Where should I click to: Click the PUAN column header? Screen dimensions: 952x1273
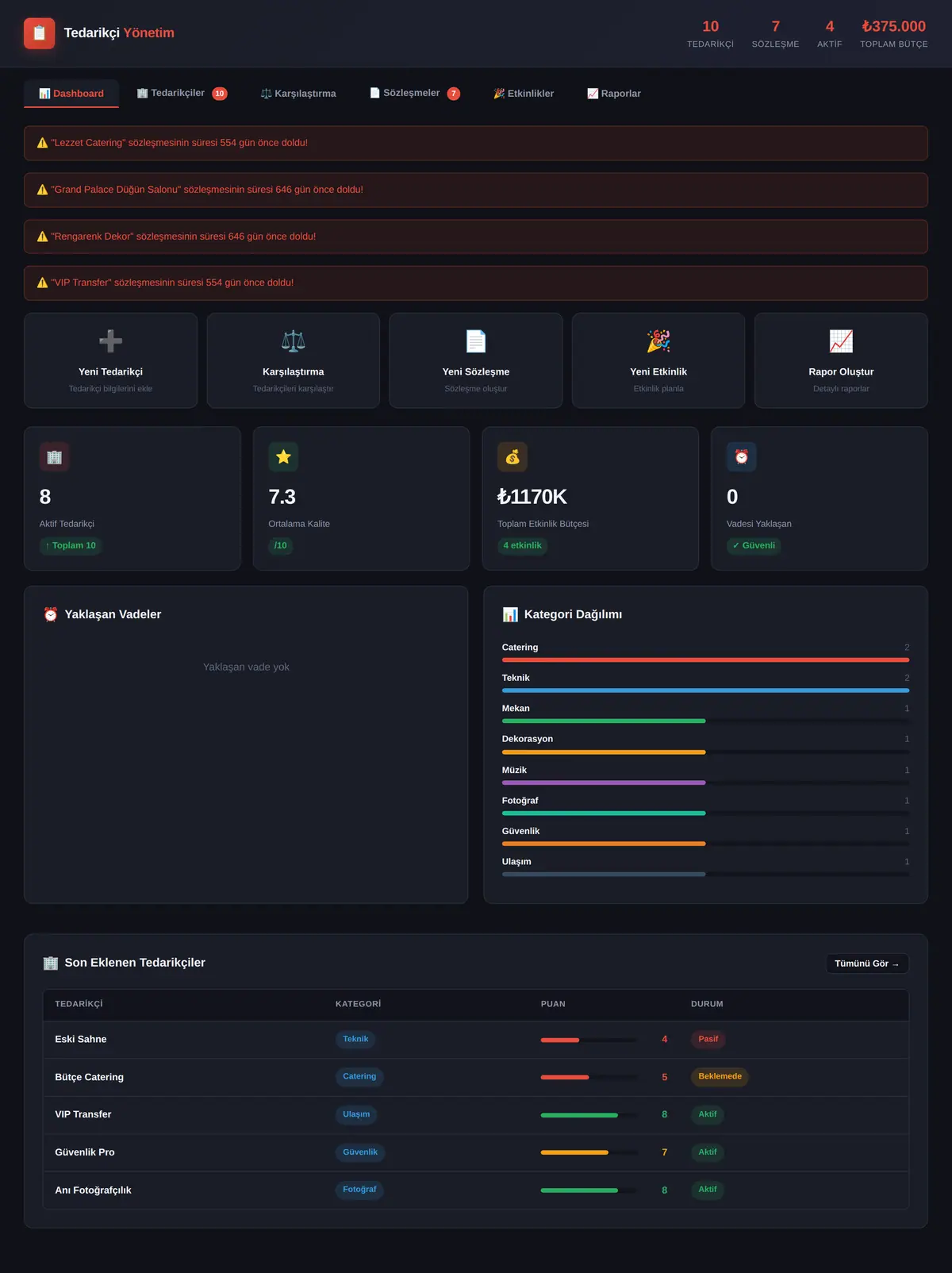(x=553, y=1004)
